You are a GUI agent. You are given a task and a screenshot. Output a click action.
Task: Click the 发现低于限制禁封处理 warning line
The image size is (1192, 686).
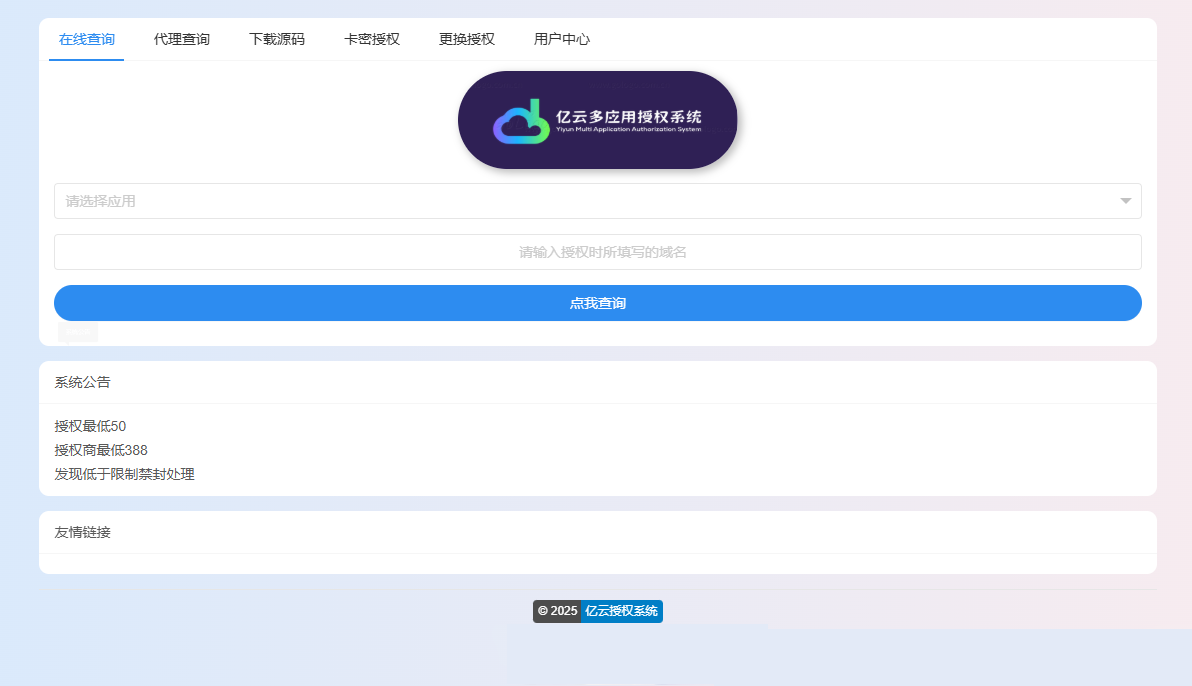[124, 474]
